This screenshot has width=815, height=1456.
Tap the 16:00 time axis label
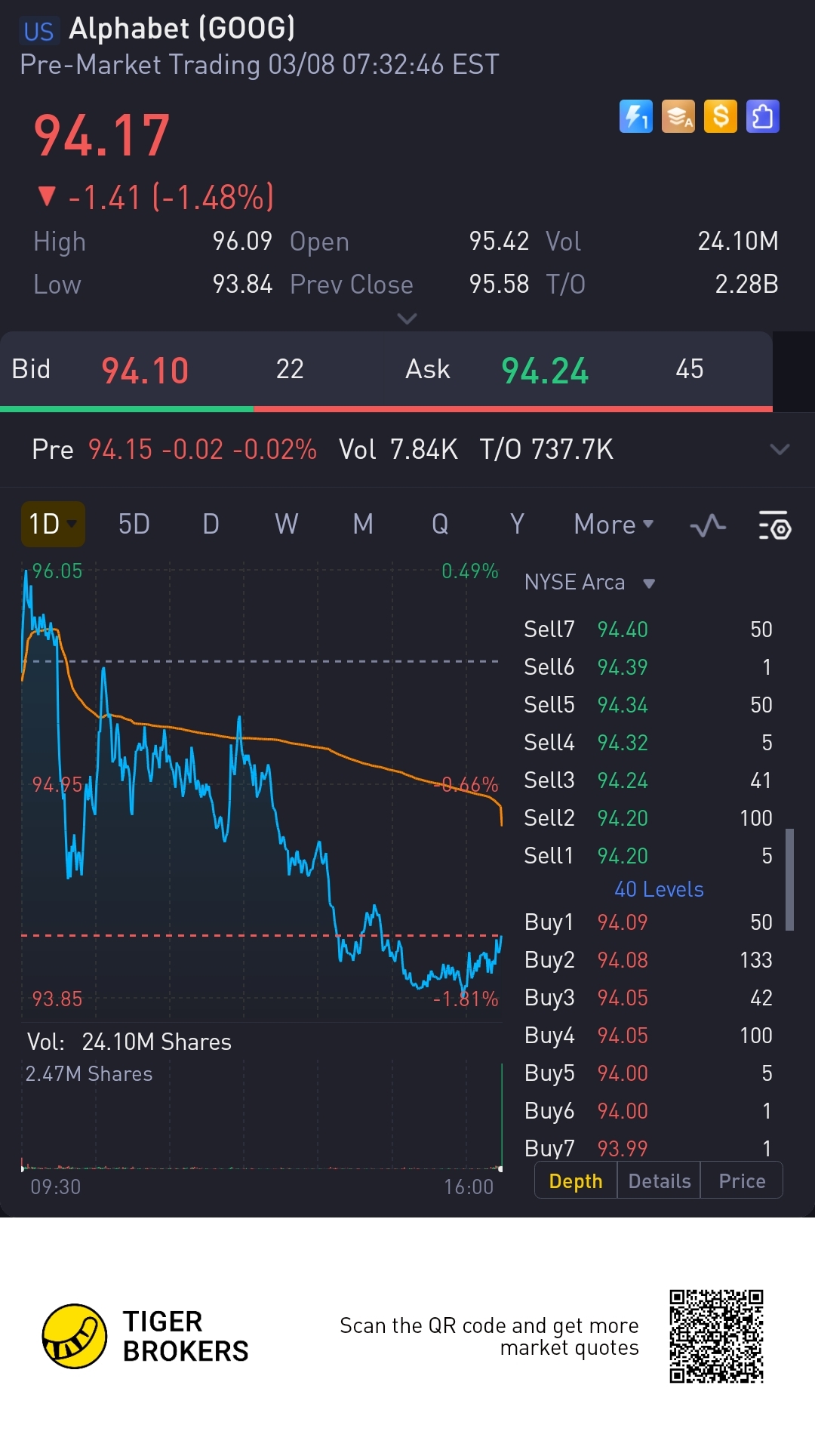click(x=469, y=1187)
